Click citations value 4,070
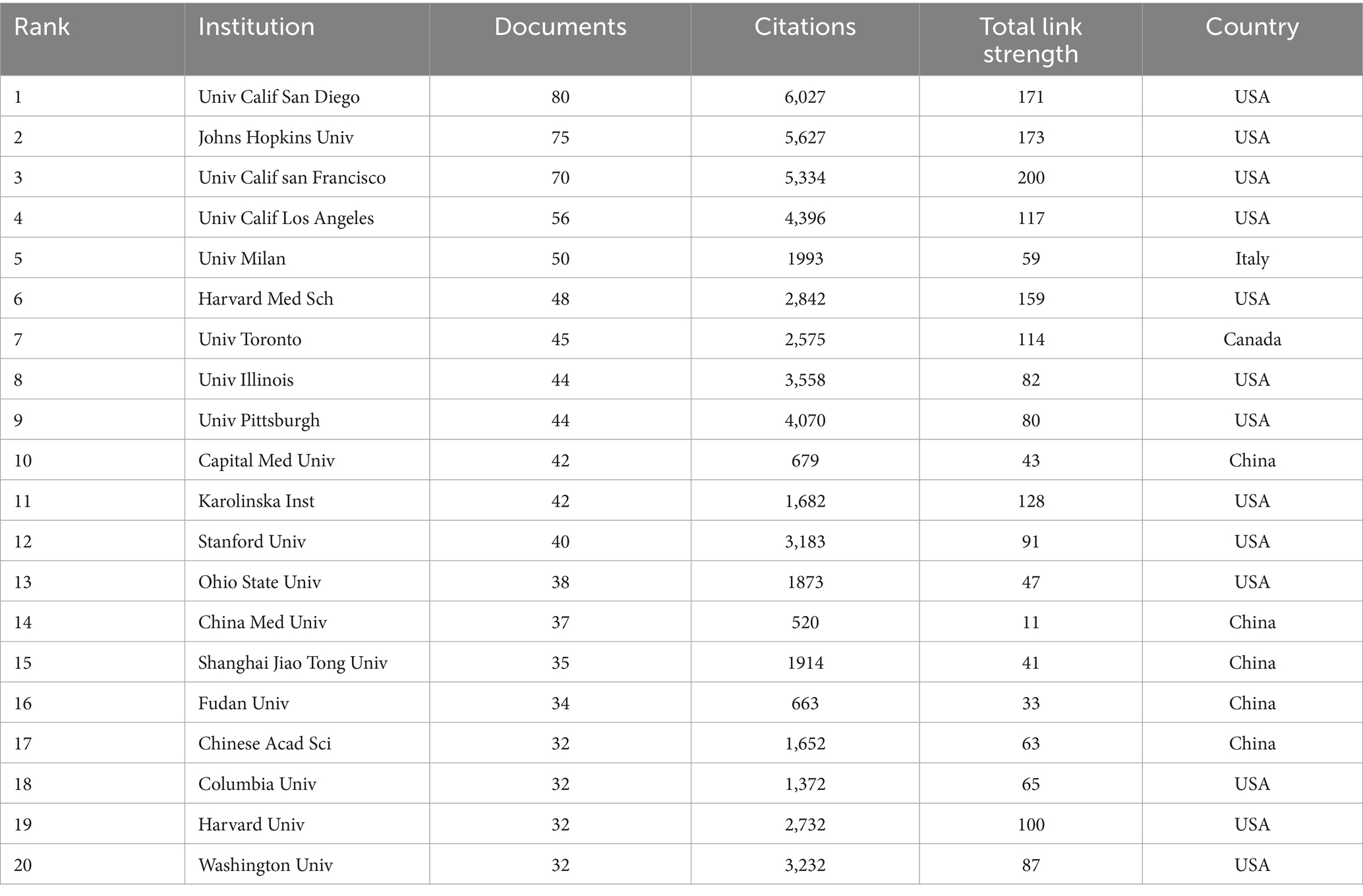The height and width of the screenshot is (896, 1363). coord(805,420)
